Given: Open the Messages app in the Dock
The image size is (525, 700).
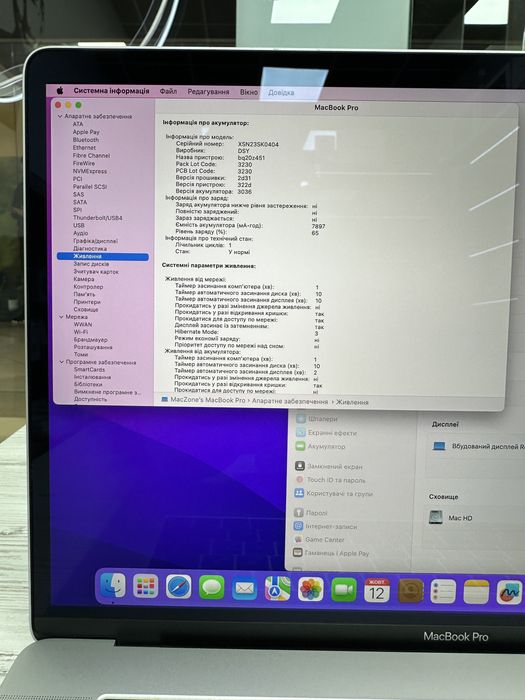Looking at the screenshot, I should [x=212, y=587].
